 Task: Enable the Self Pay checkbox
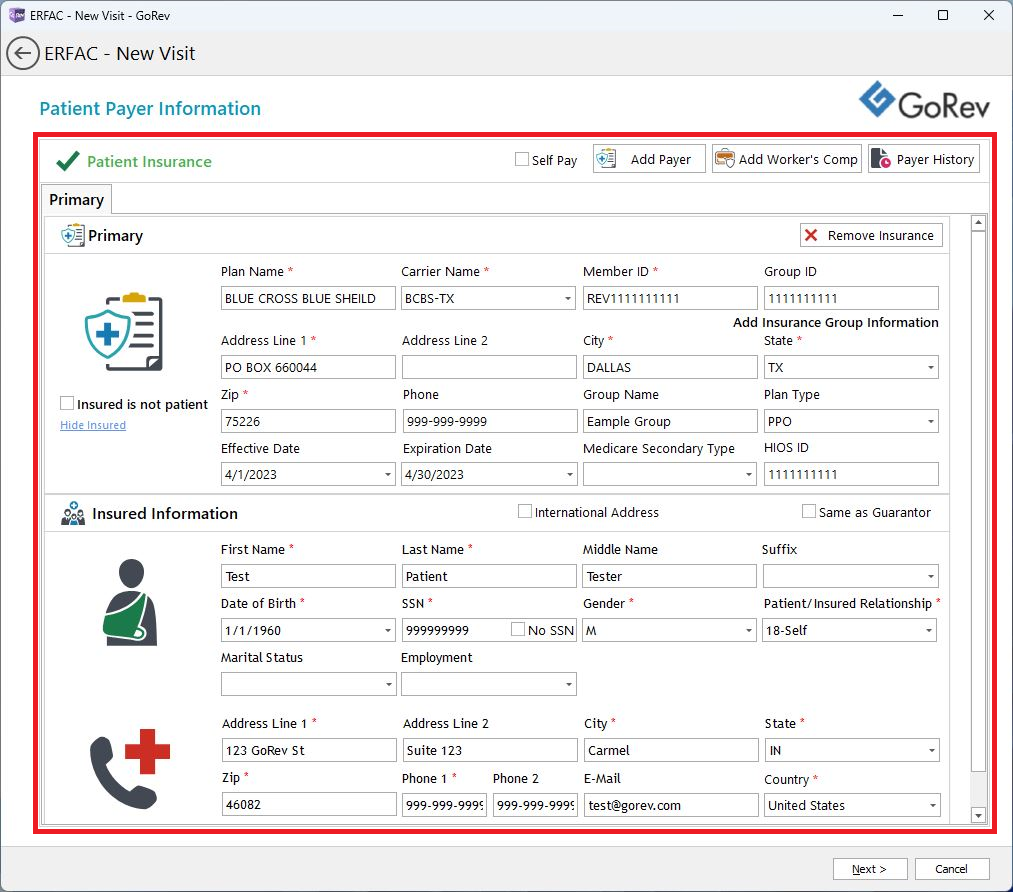pyautogui.click(x=521, y=159)
